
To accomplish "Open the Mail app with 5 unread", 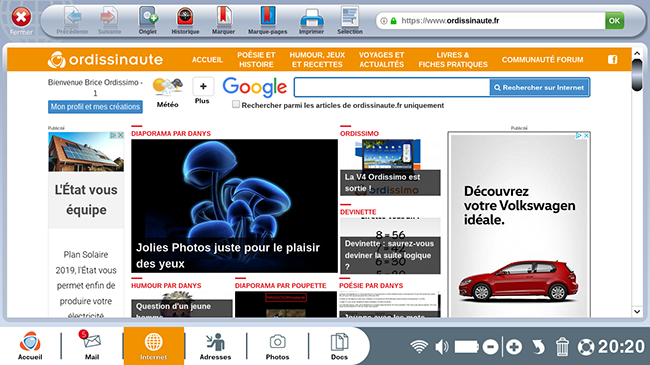I will (x=92, y=345).
